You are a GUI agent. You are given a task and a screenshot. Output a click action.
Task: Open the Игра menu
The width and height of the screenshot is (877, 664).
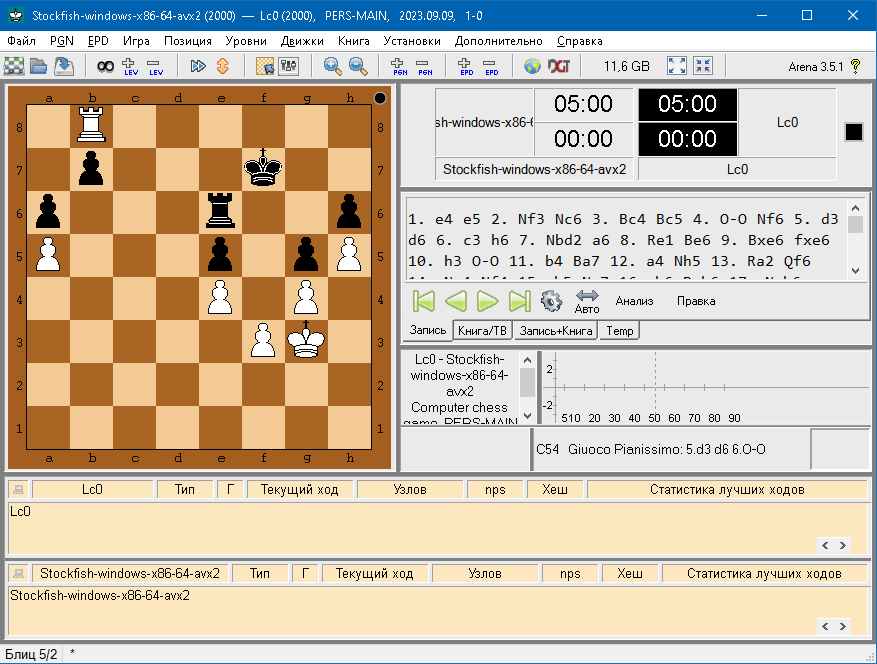(x=136, y=41)
